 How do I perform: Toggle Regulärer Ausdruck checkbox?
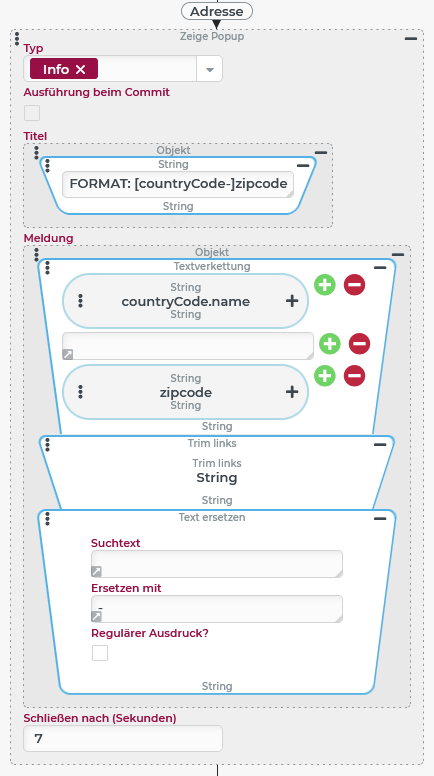pyautogui.click(x=100, y=653)
